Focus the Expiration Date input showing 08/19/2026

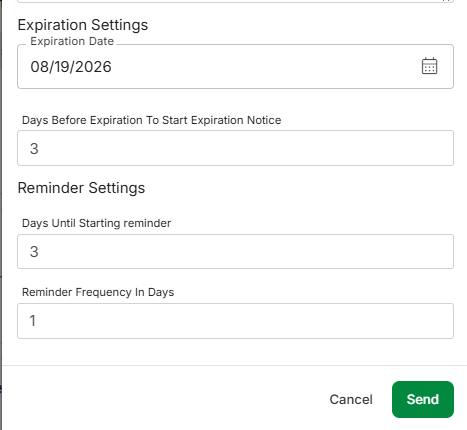click(235, 66)
